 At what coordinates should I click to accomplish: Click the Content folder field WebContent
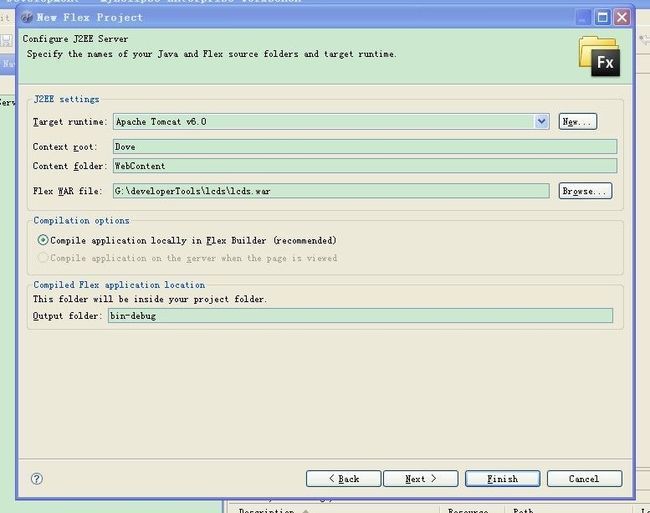365,166
